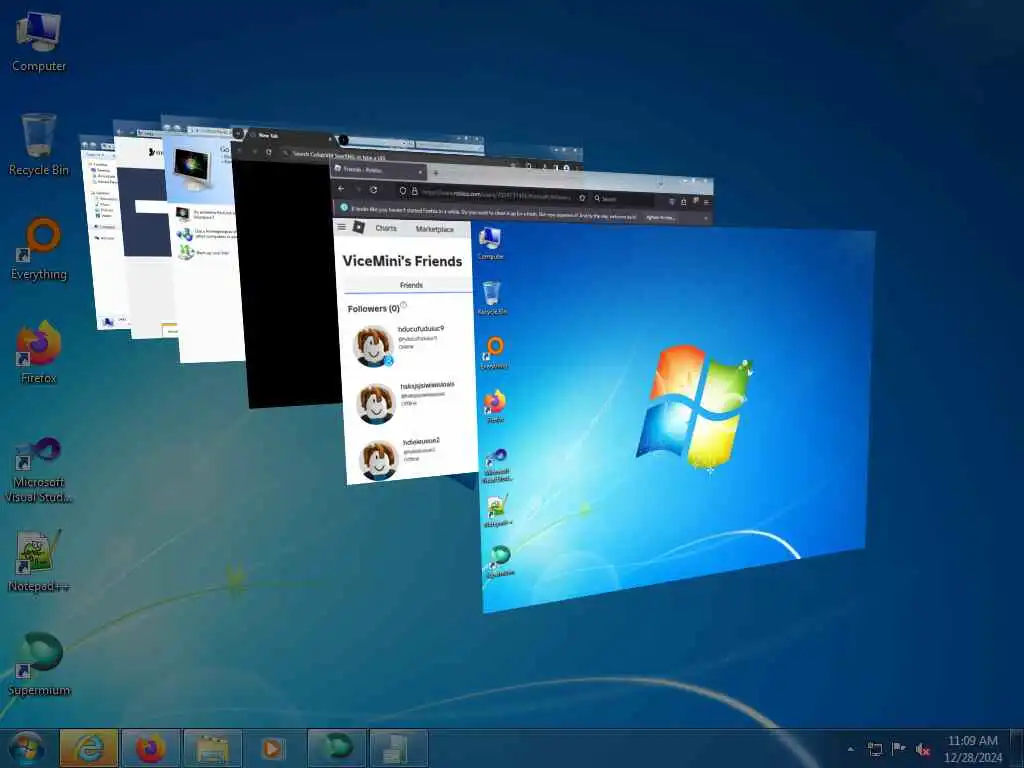Open the Computer desktop icon
Viewport: 1024px width, 768px height.
tap(39, 42)
